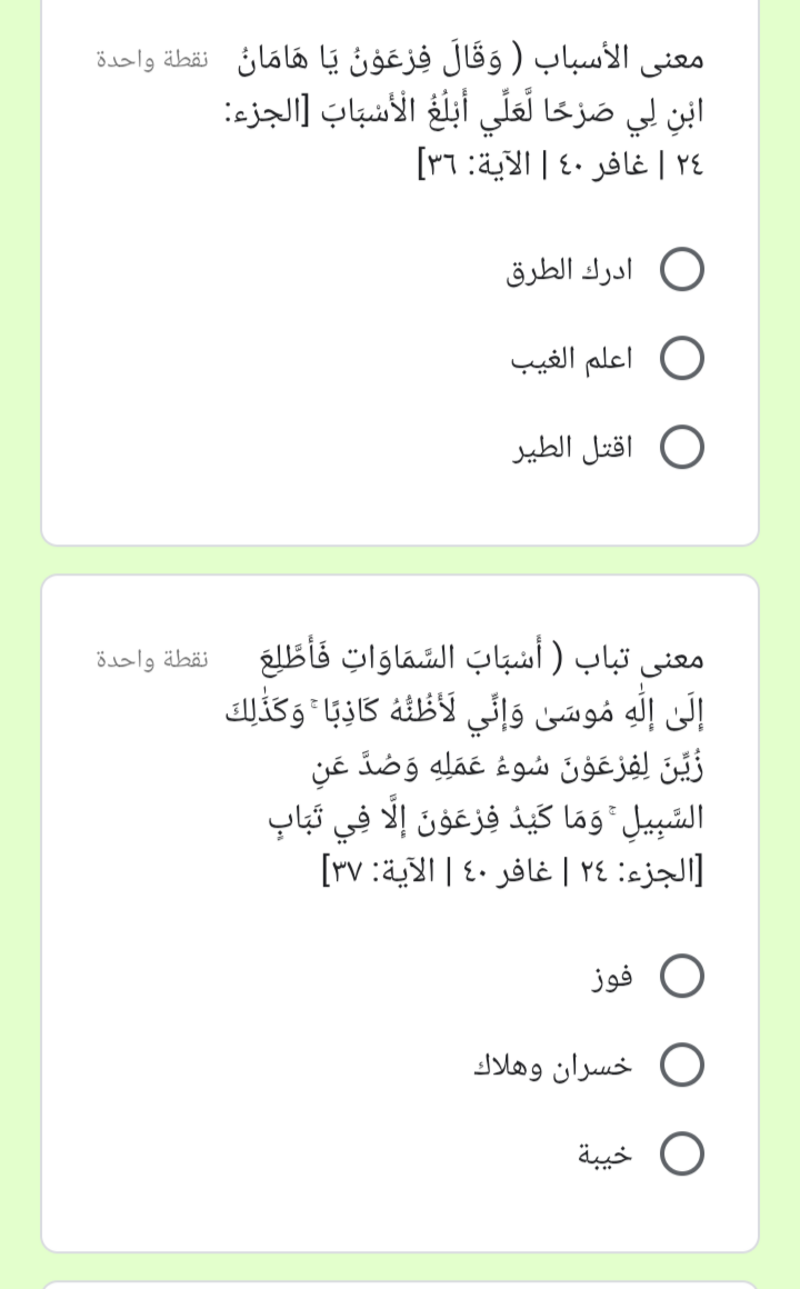Choose the radio circle beside 'خسران وهلاك'
Image resolution: width=800 pixels, height=1289 pixels.
(x=687, y=1065)
